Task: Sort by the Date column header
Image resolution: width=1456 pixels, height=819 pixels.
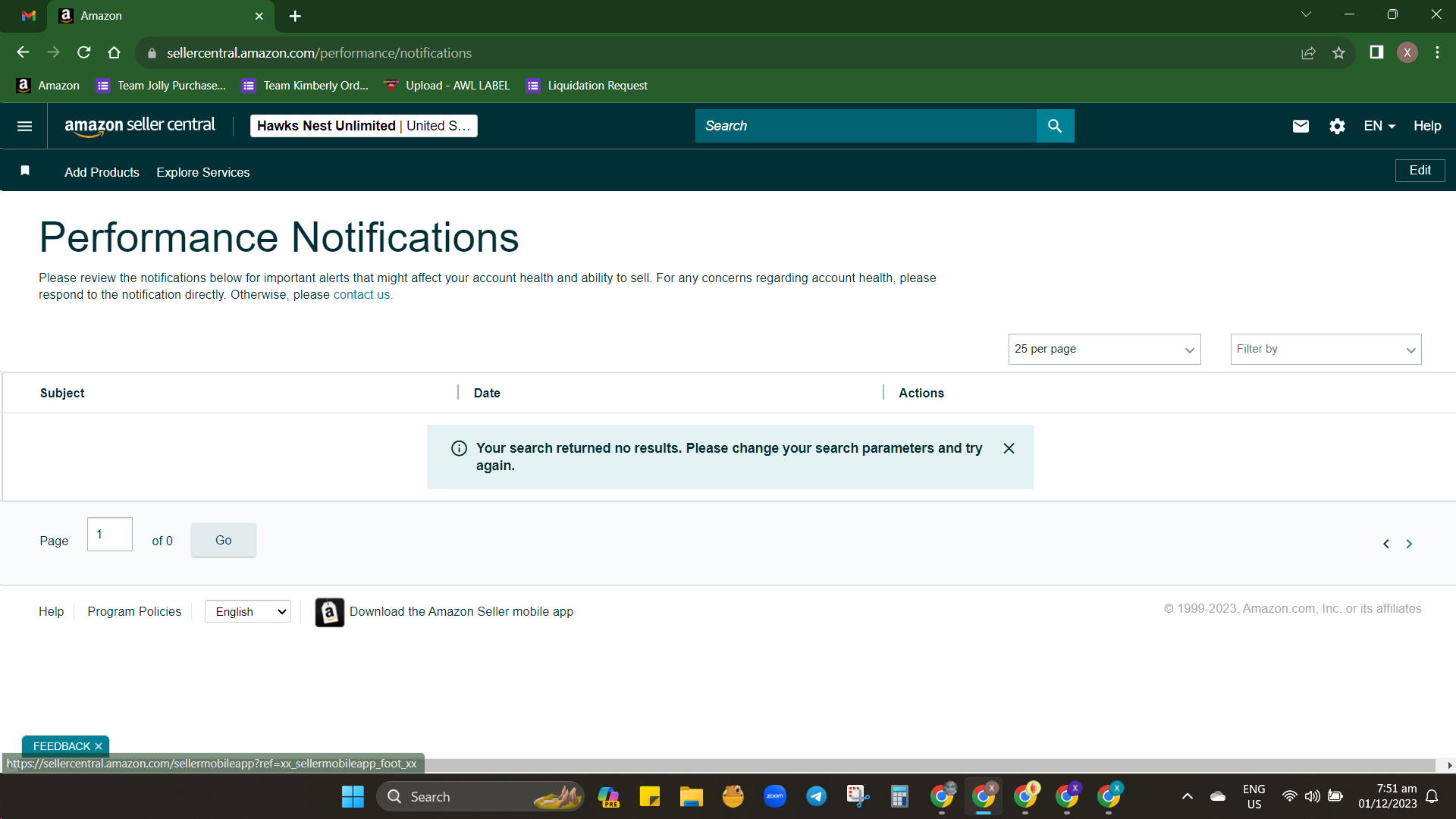Action: click(487, 393)
